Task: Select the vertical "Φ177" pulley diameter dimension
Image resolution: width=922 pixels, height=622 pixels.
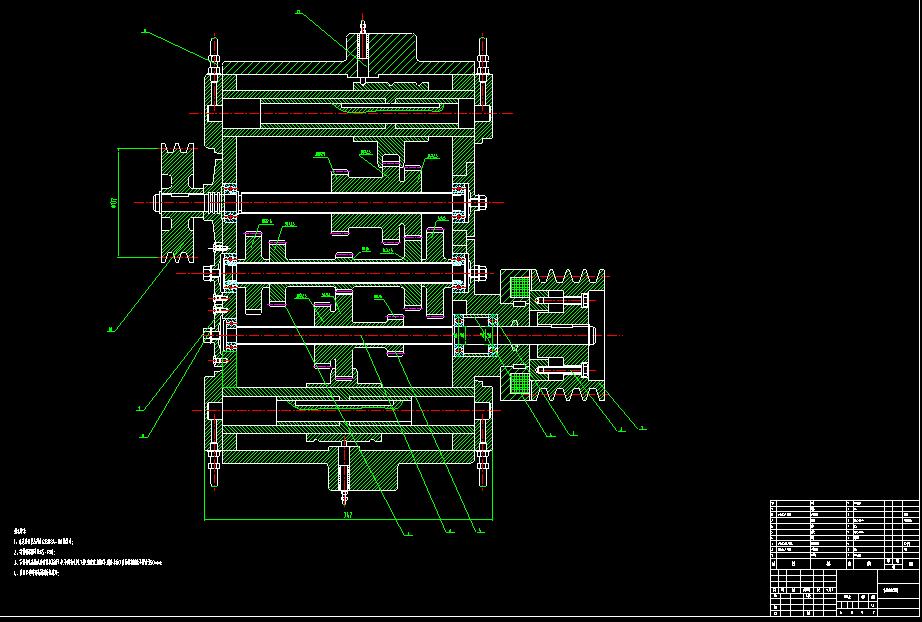Action: pos(114,203)
